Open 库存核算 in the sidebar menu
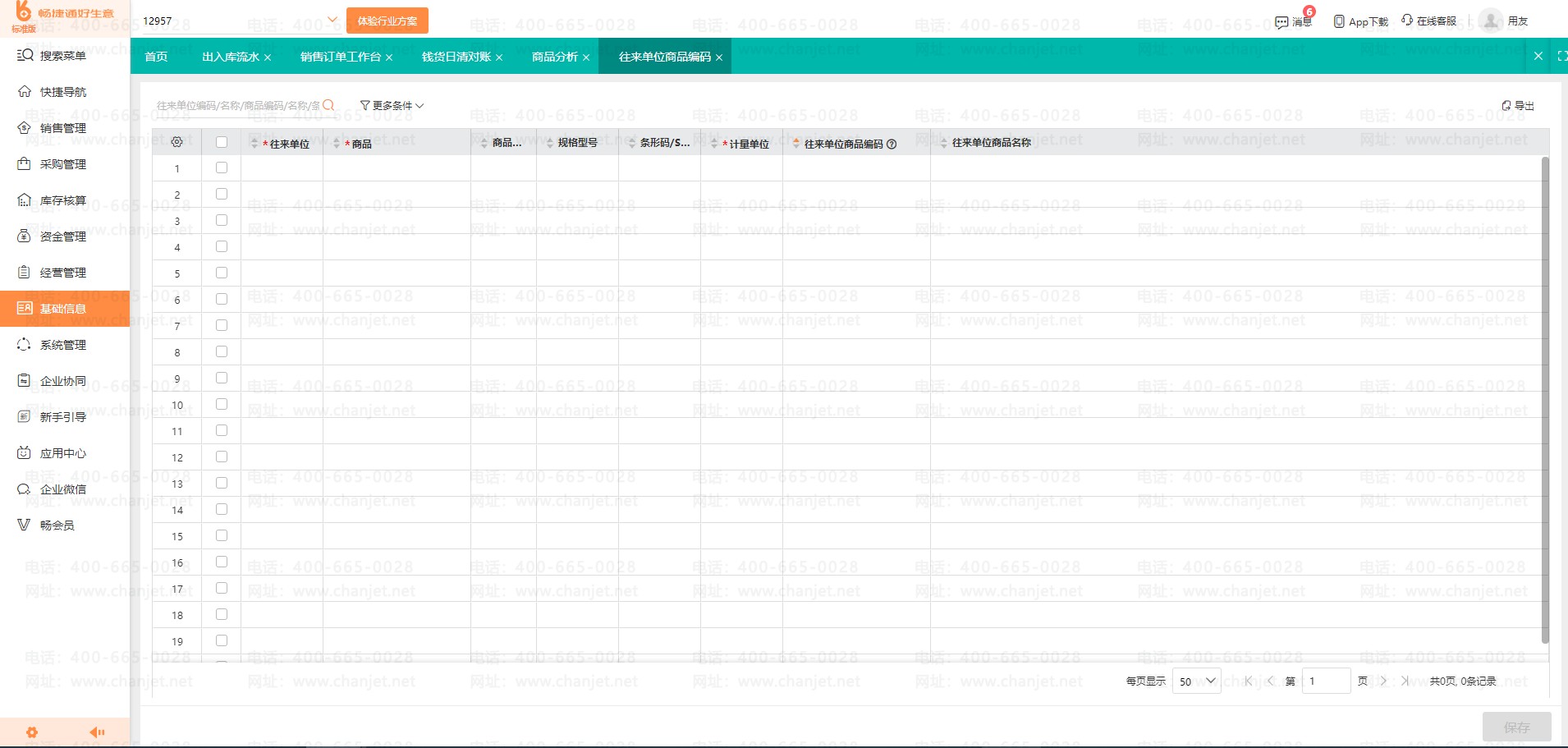 click(65, 200)
